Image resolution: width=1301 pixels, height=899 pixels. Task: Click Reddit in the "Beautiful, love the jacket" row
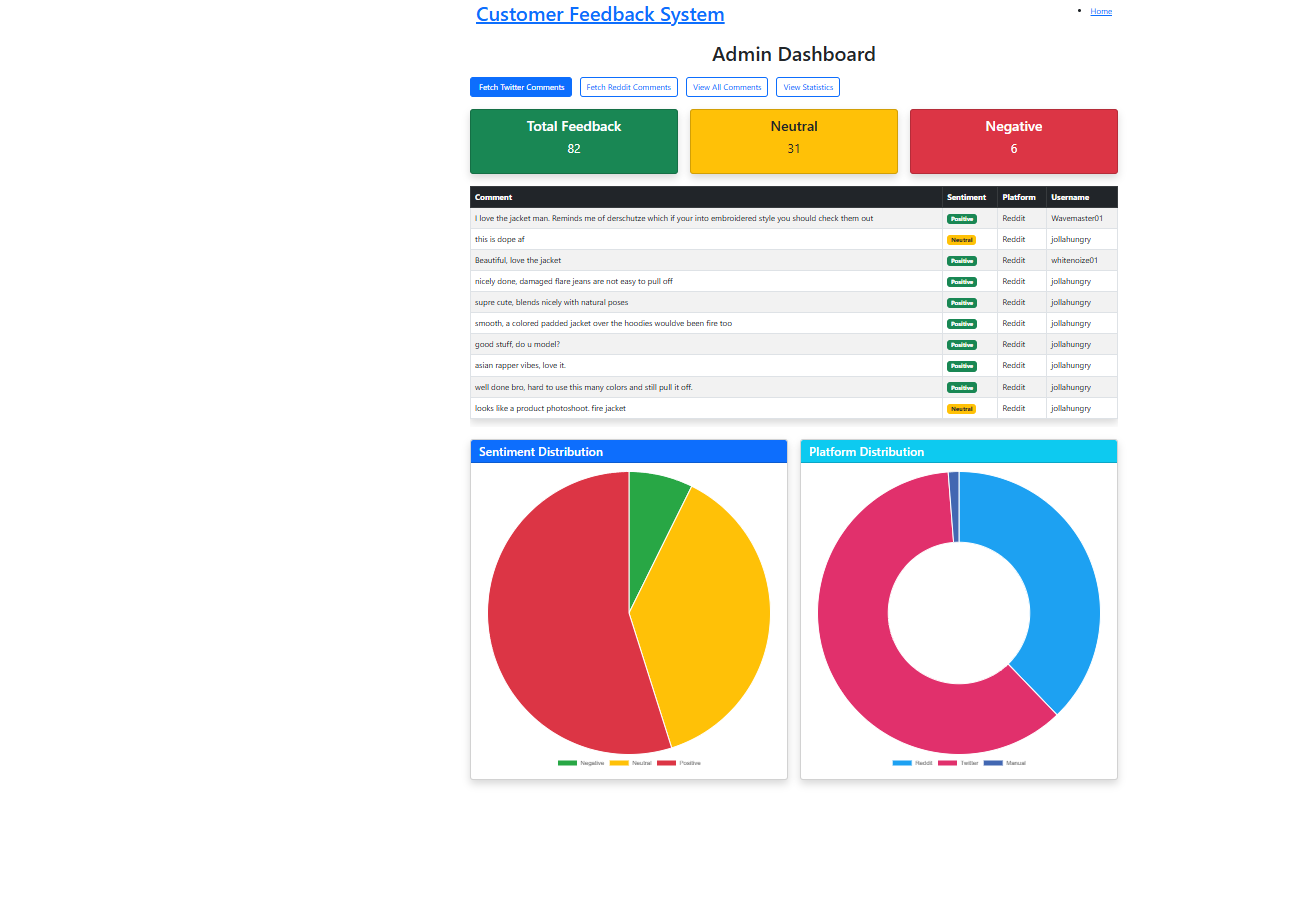[1014, 260]
